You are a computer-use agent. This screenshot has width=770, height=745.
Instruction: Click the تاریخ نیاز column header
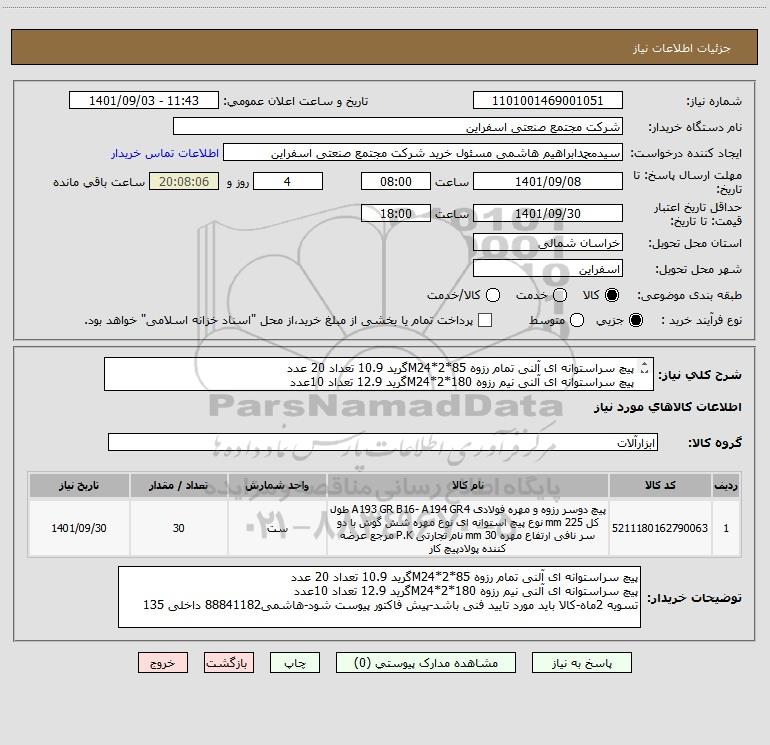[79, 485]
